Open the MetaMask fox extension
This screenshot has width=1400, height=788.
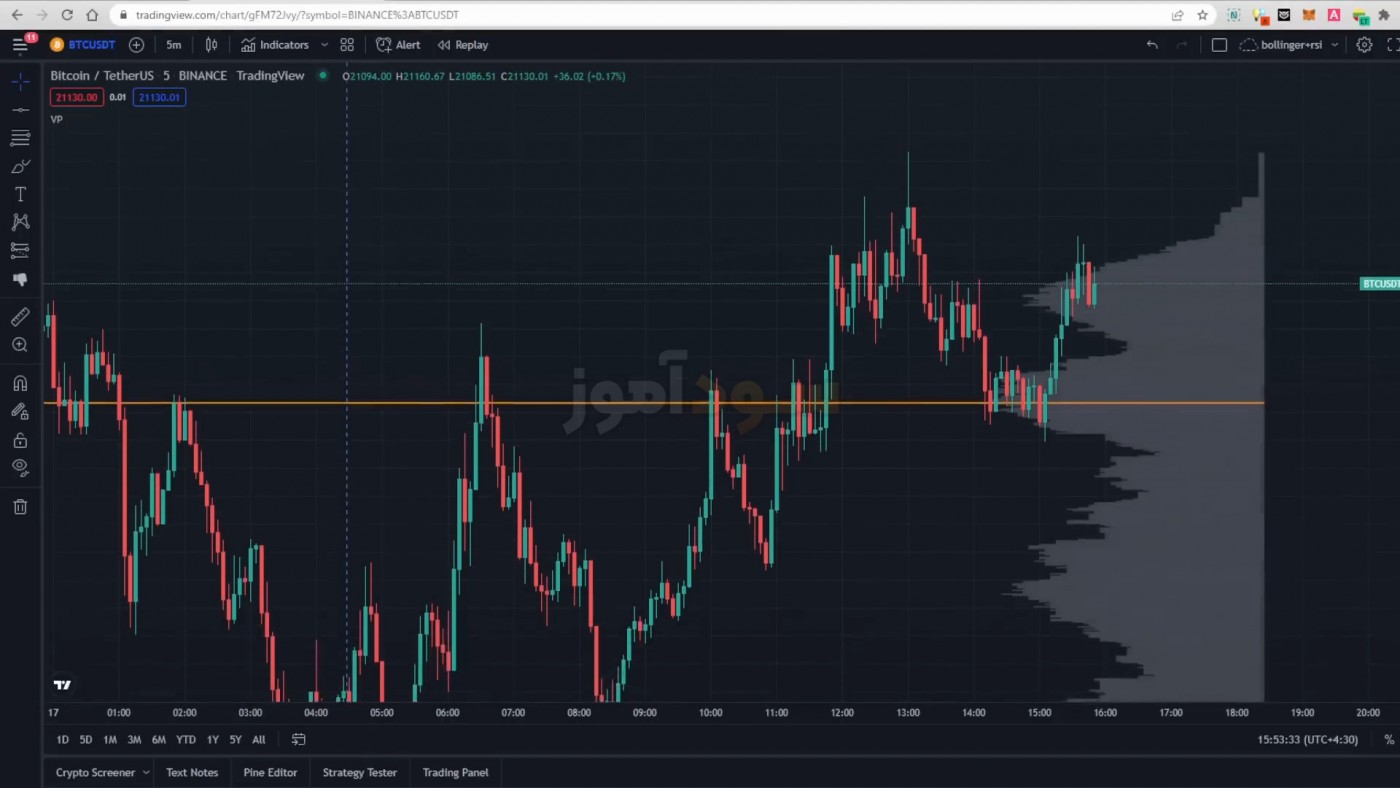(1308, 15)
